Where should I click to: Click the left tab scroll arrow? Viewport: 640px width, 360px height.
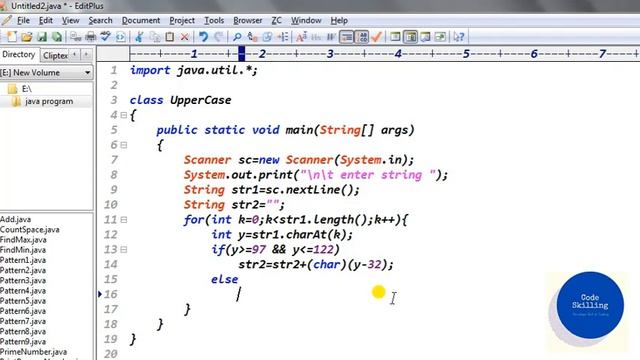tap(75, 55)
